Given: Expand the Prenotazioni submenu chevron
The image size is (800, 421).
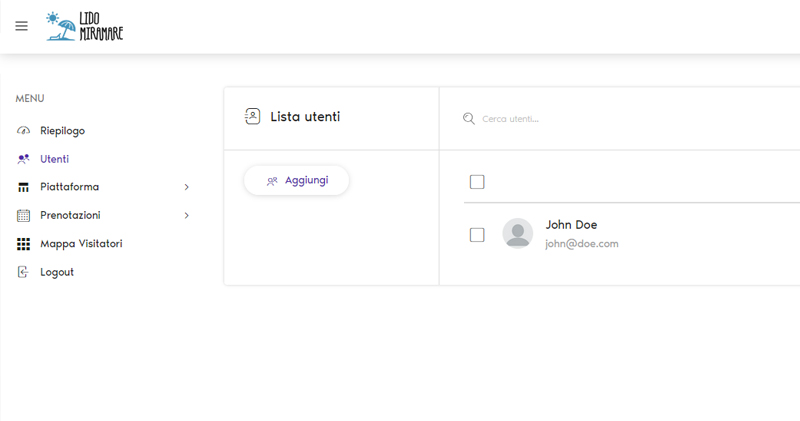Looking at the screenshot, I should point(186,215).
